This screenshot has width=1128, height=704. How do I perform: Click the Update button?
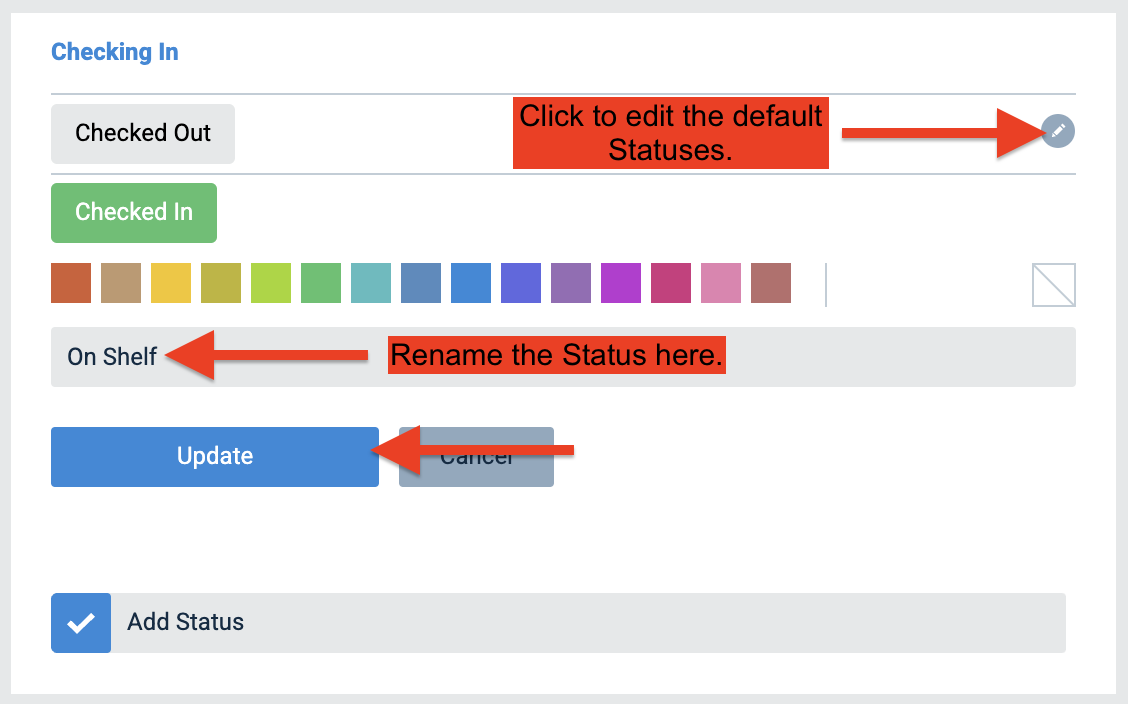point(214,457)
